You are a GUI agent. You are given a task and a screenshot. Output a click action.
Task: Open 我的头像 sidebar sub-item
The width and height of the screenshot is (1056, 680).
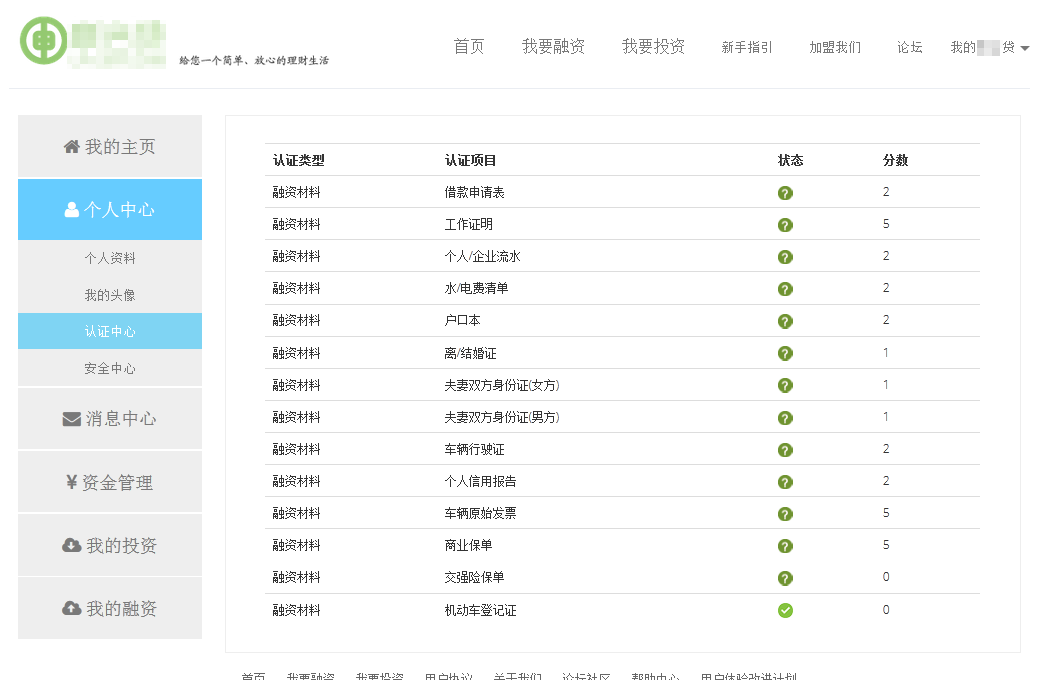click(110, 295)
